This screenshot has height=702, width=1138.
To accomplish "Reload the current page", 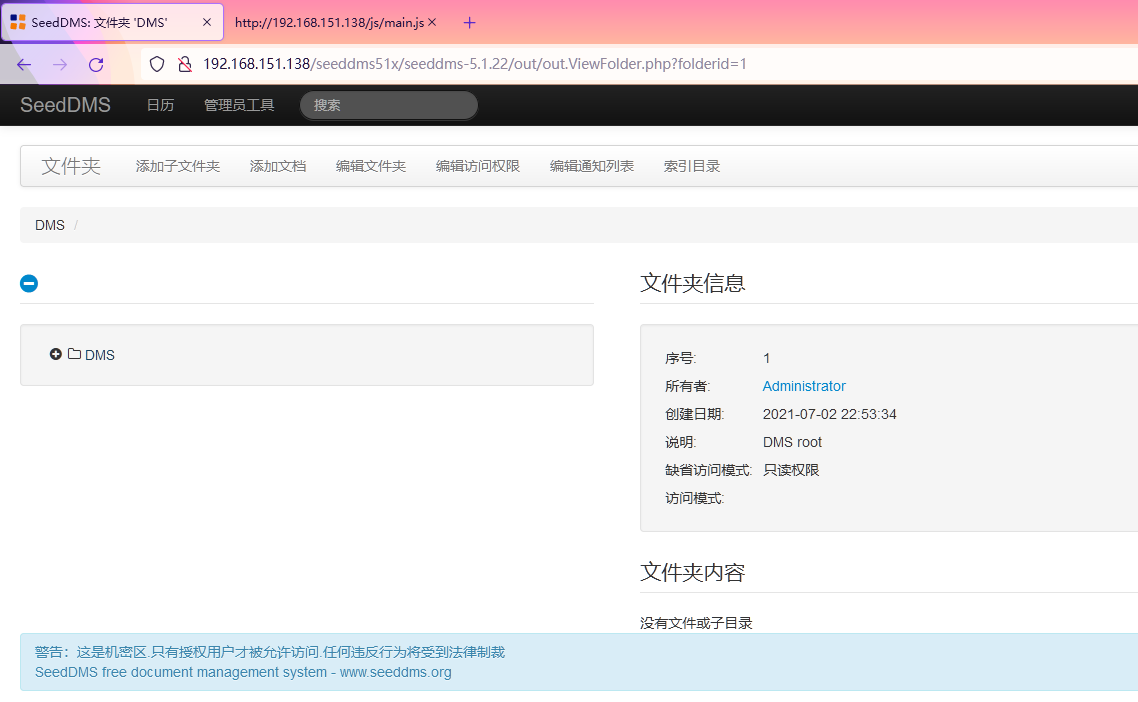I will (96, 64).
